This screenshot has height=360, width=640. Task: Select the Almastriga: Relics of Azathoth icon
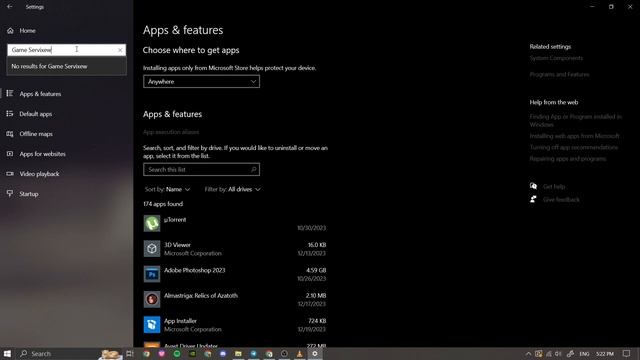click(x=152, y=300)
